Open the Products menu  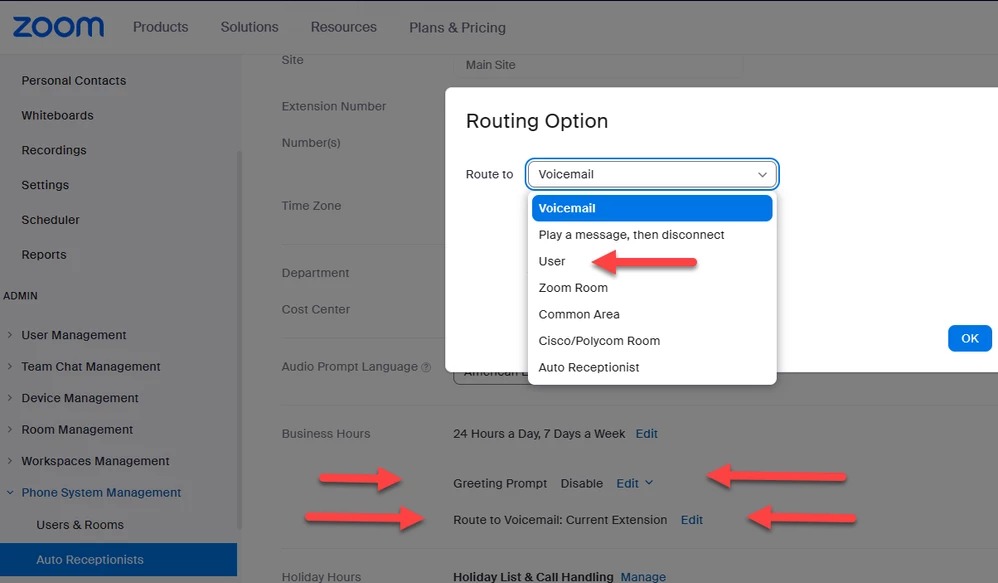point(160,27)
